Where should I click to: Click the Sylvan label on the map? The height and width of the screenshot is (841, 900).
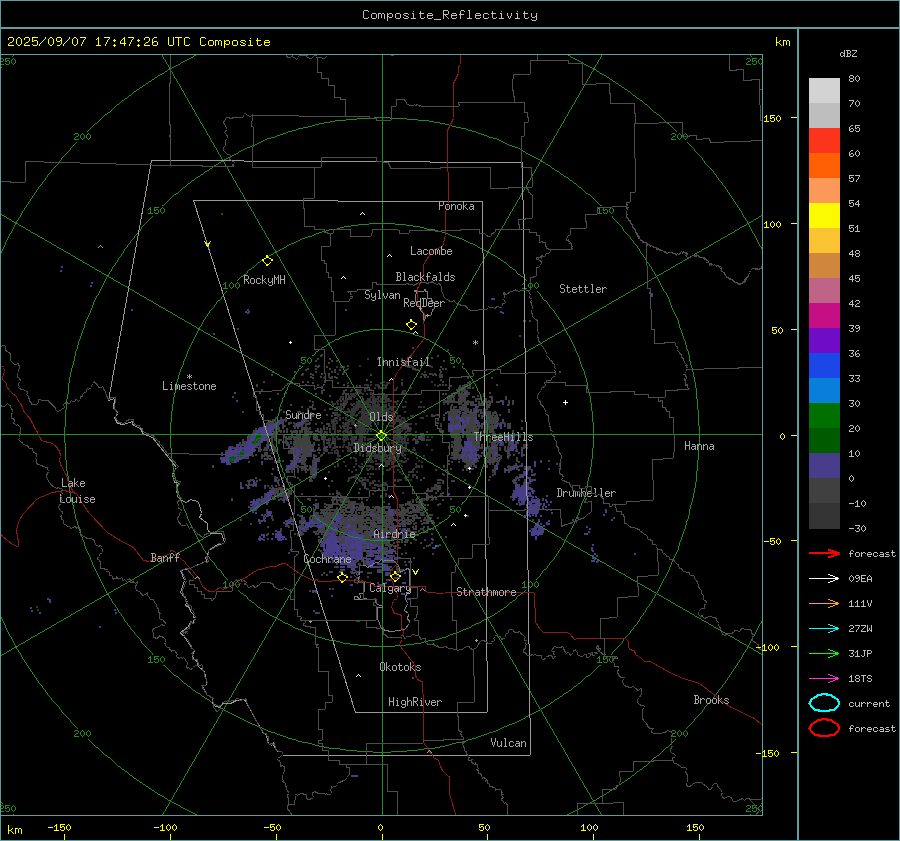382,296
